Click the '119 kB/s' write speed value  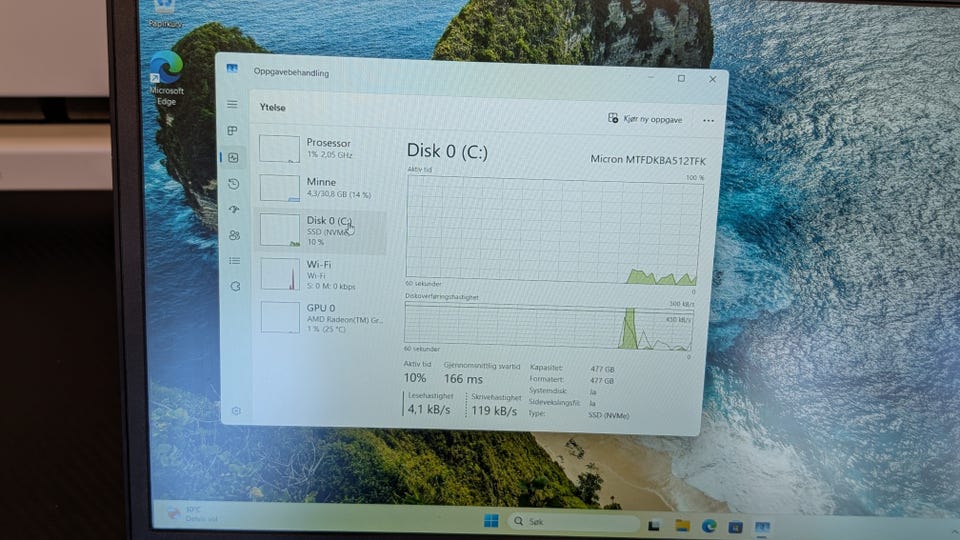[x=494, y=410]
